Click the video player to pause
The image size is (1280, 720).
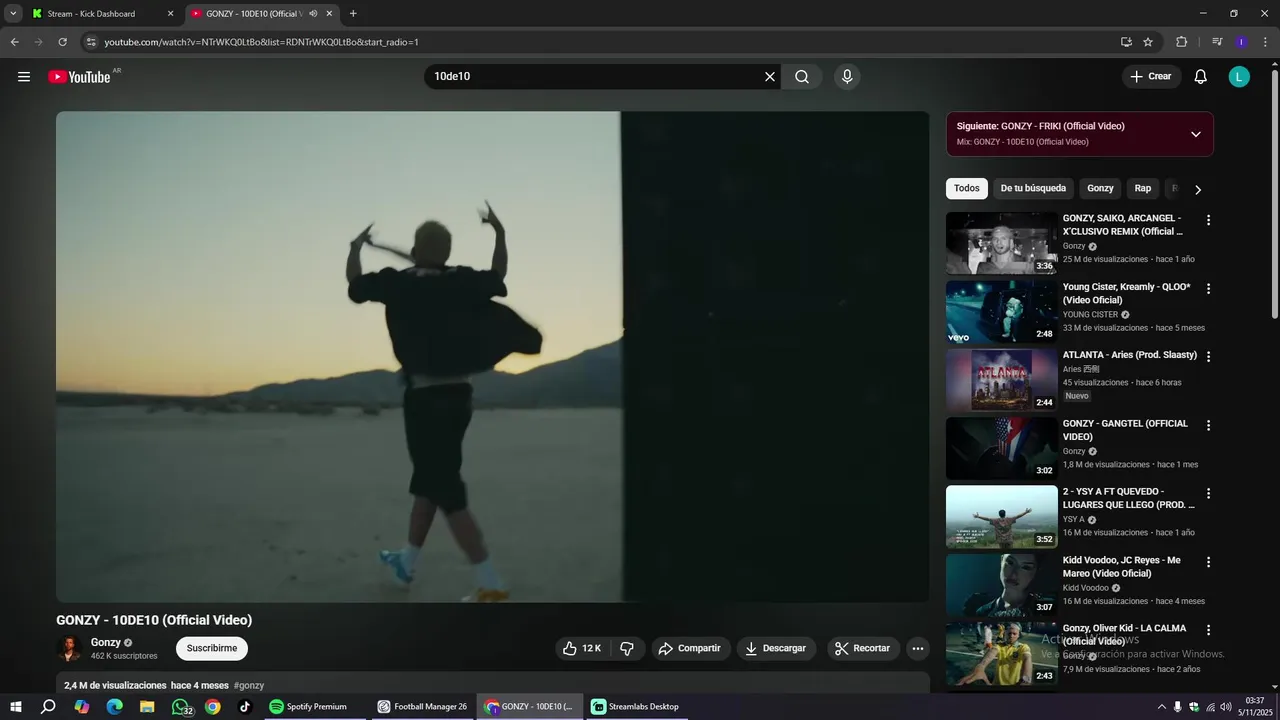pos(492,356)
